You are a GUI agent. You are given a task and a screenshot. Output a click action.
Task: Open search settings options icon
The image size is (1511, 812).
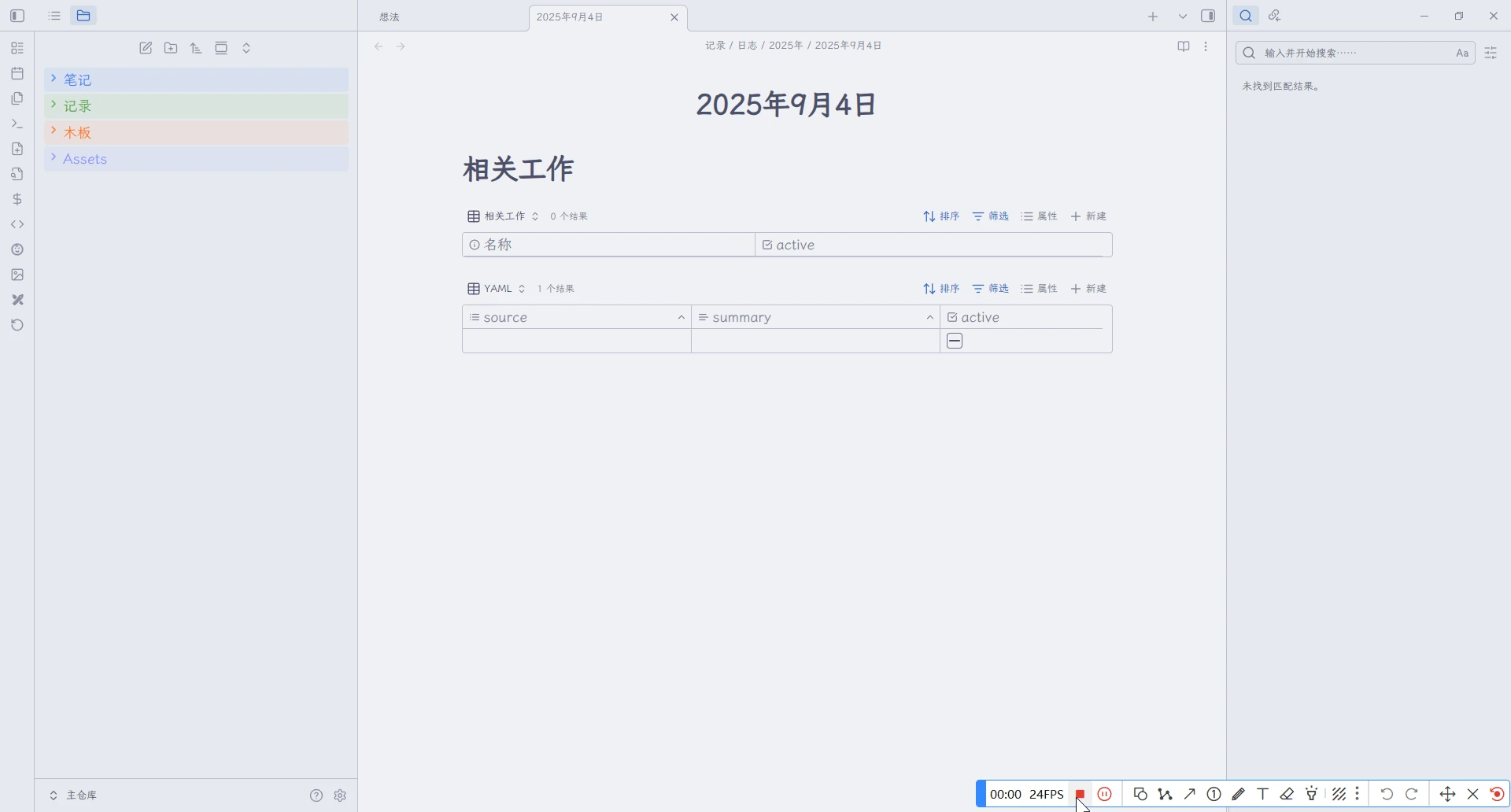click(x=1491, y=53)
